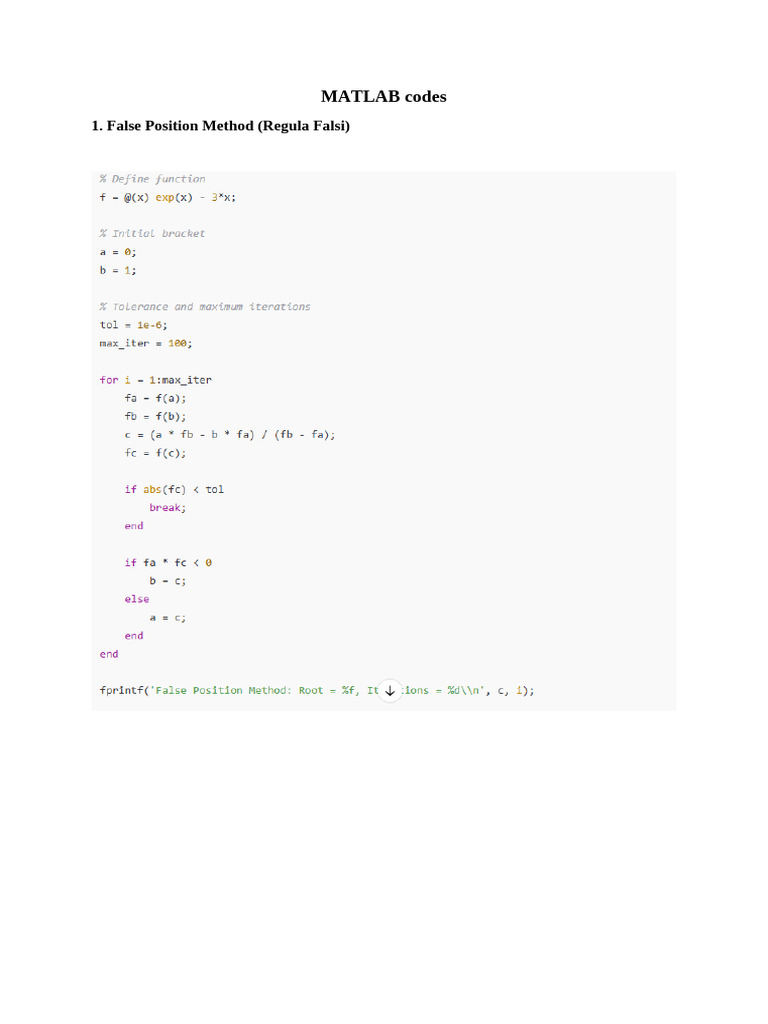Click the exp(x) - 3*x function definition line
The width and height of the screenshot is (768, 1024).
(168, 197)
